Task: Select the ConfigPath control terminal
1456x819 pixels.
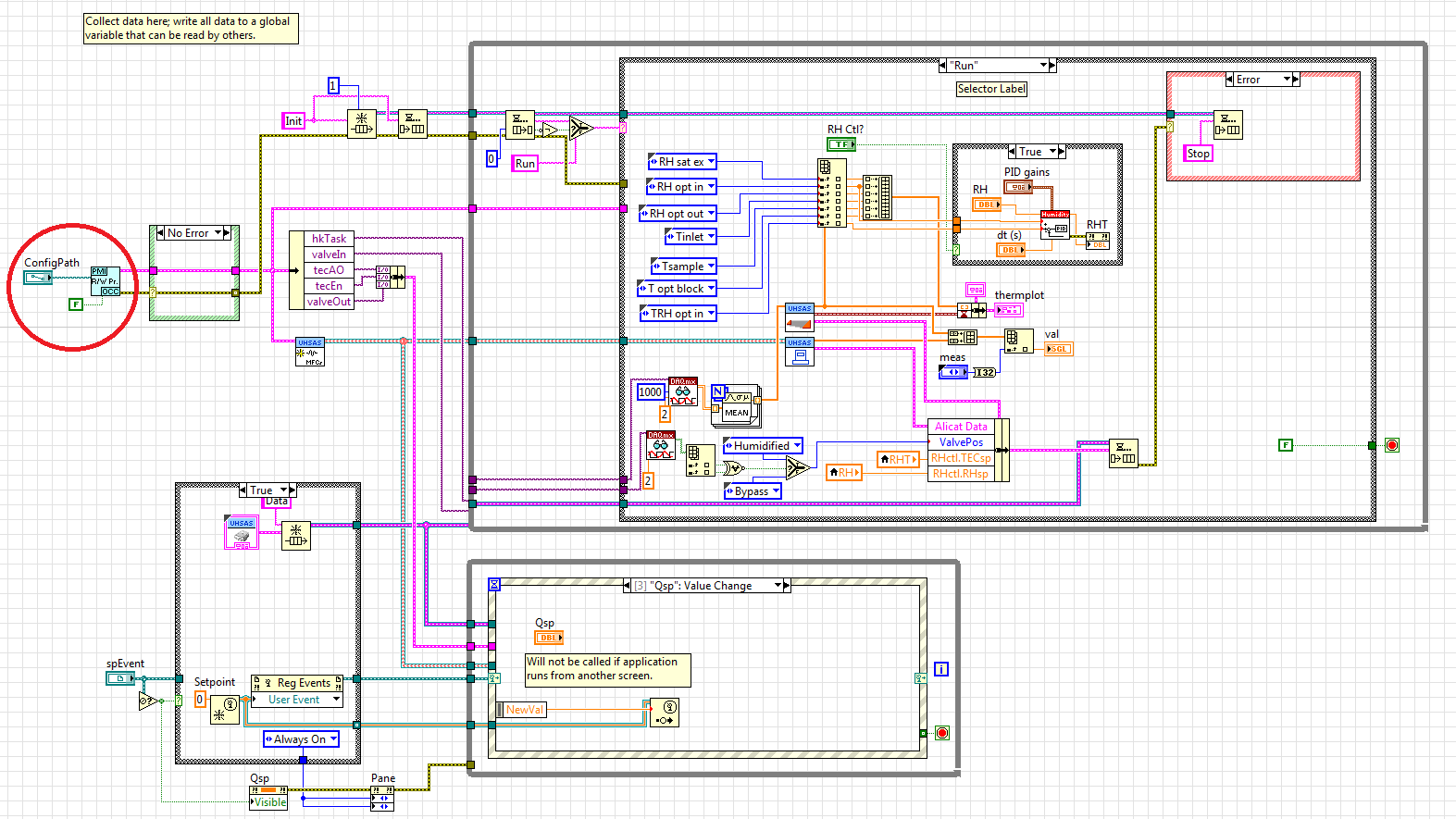Action: 38,278
